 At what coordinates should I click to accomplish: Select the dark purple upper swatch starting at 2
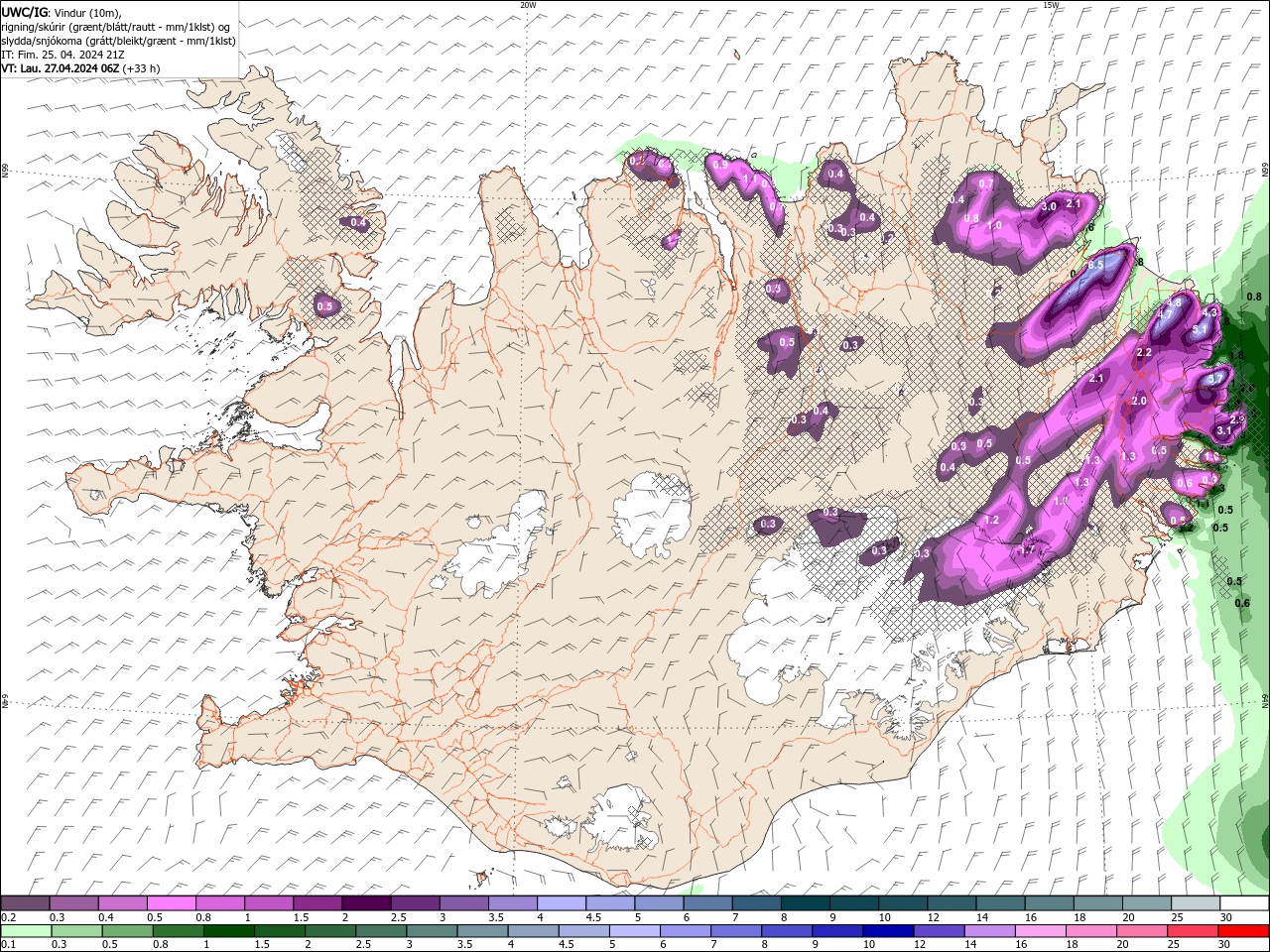click(x=366, y=903)
